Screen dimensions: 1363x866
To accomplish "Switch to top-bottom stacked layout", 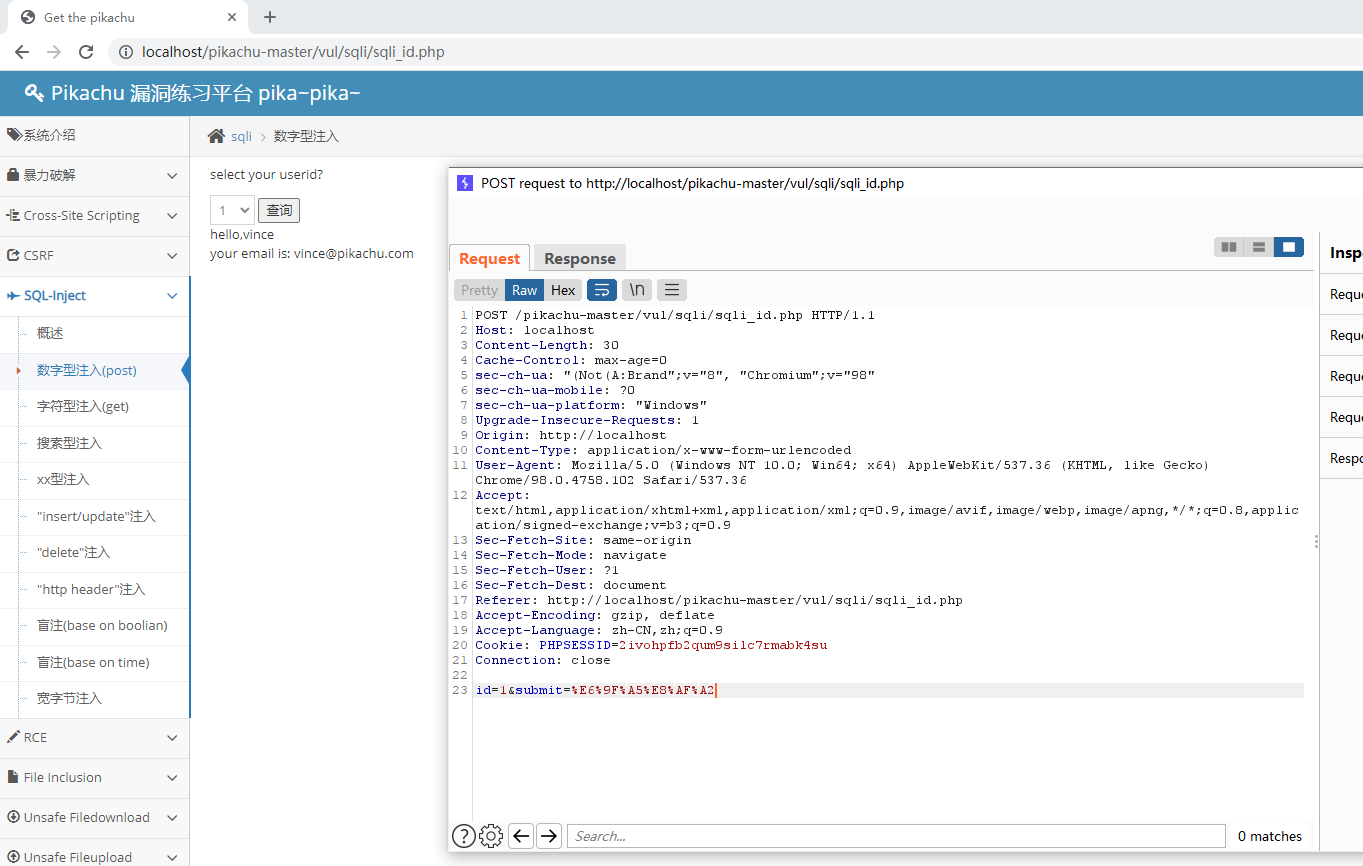I will click(1259, 247).
